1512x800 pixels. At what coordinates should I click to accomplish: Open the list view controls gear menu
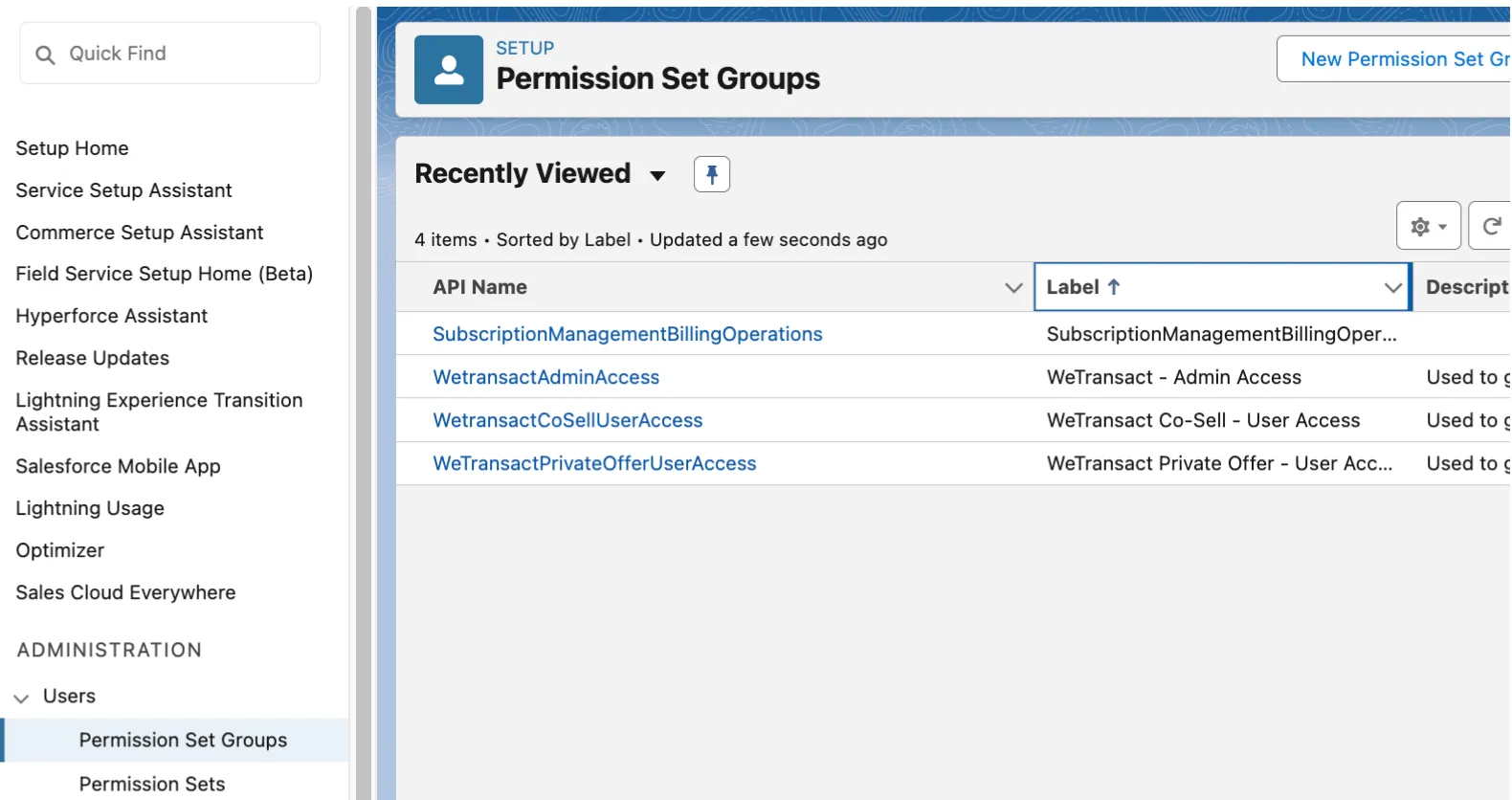[x=1428, y=226]
